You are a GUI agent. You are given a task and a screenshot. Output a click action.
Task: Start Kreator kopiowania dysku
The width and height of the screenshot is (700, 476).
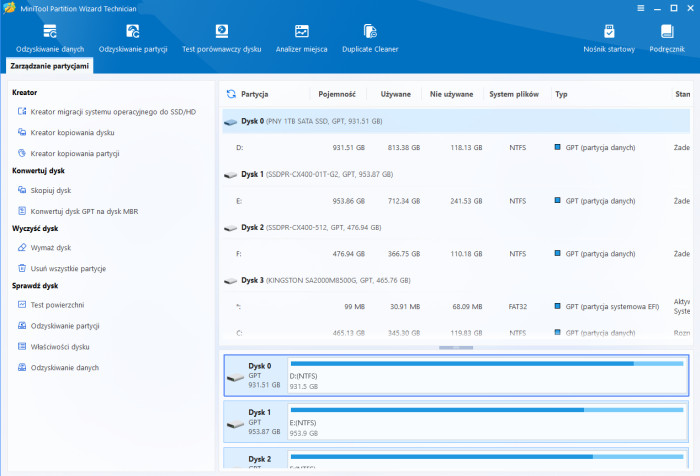point(72,133)
